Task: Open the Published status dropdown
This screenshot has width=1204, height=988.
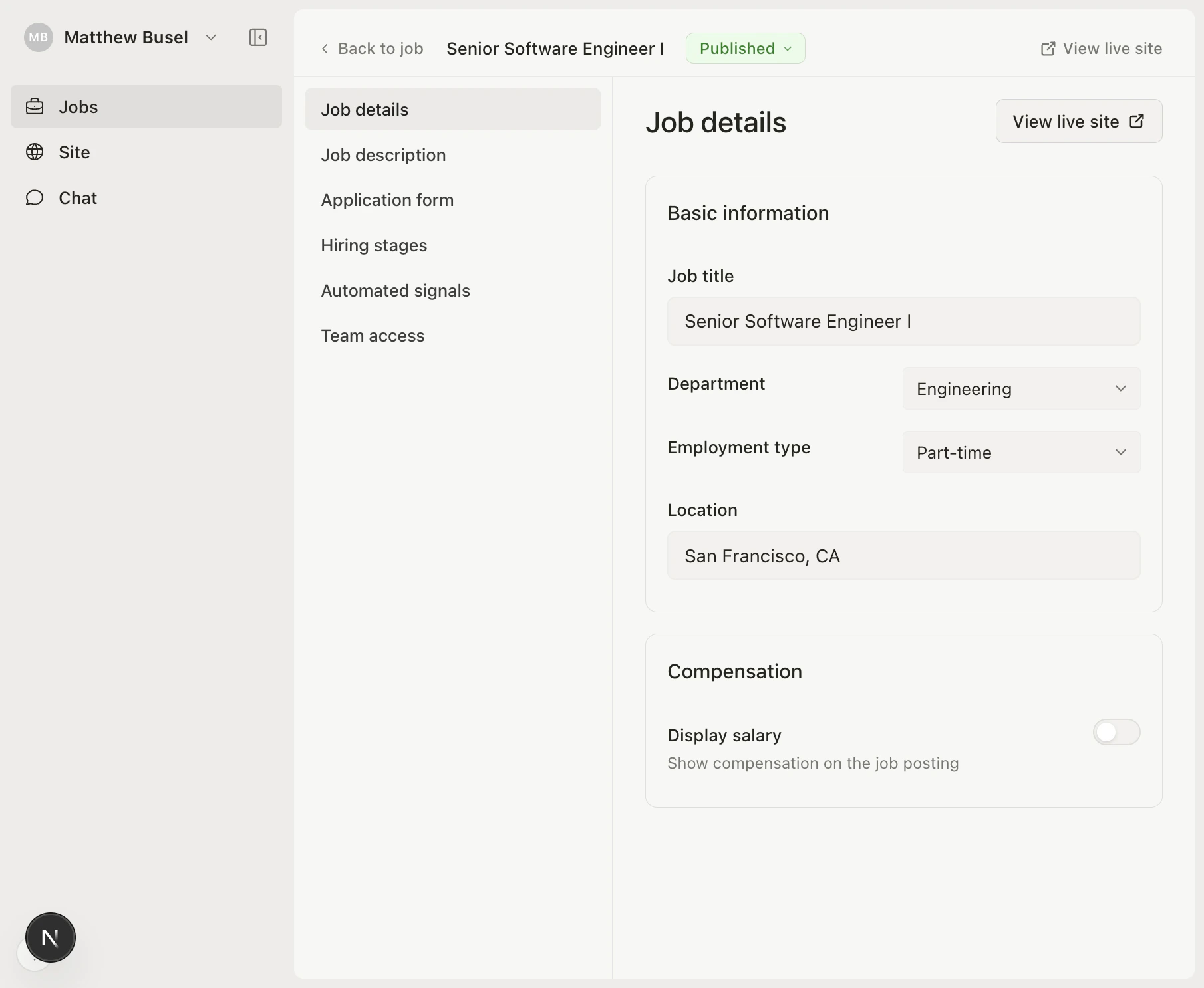Action: click(744, 48)
